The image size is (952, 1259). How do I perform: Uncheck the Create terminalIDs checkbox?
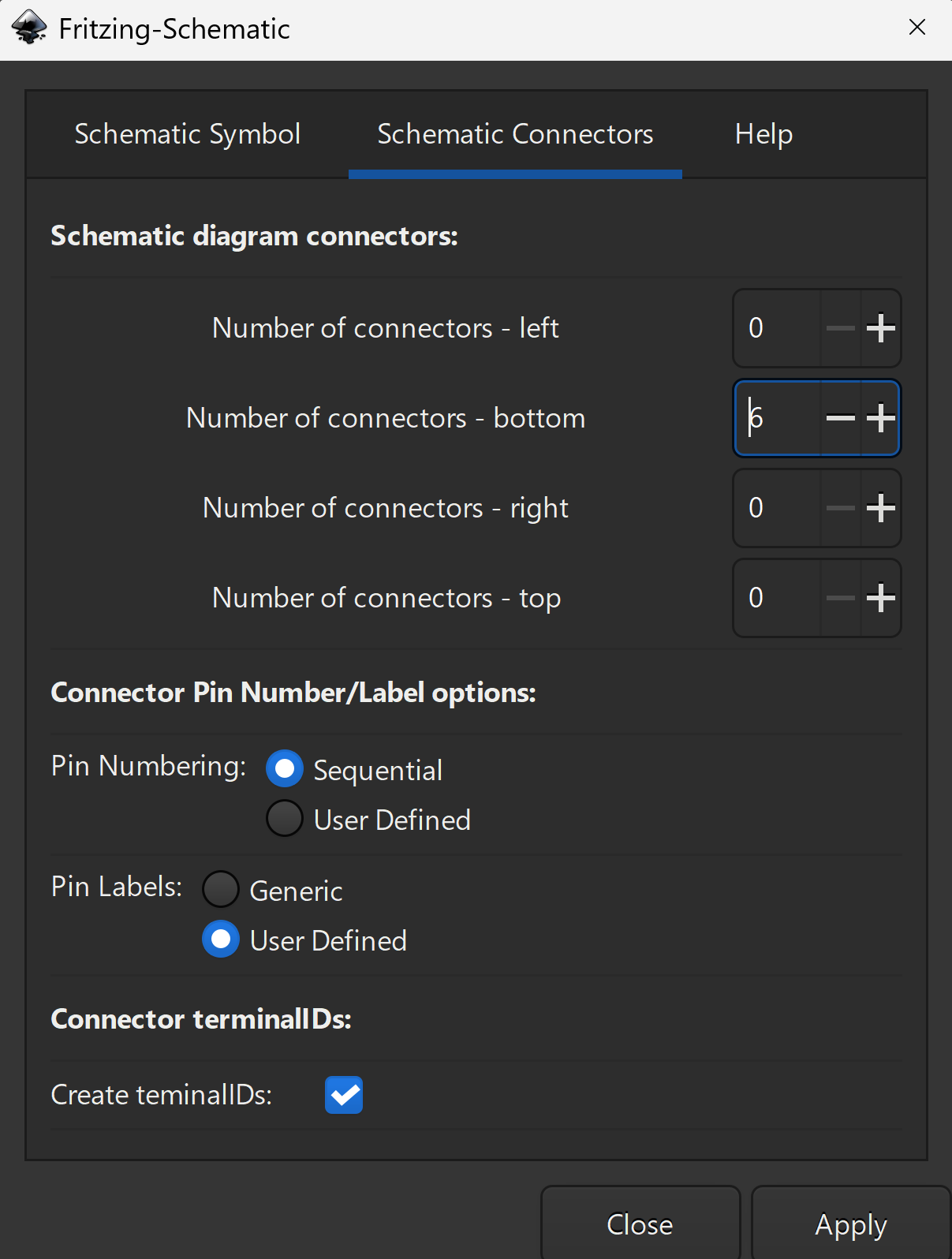point(344,1095)
